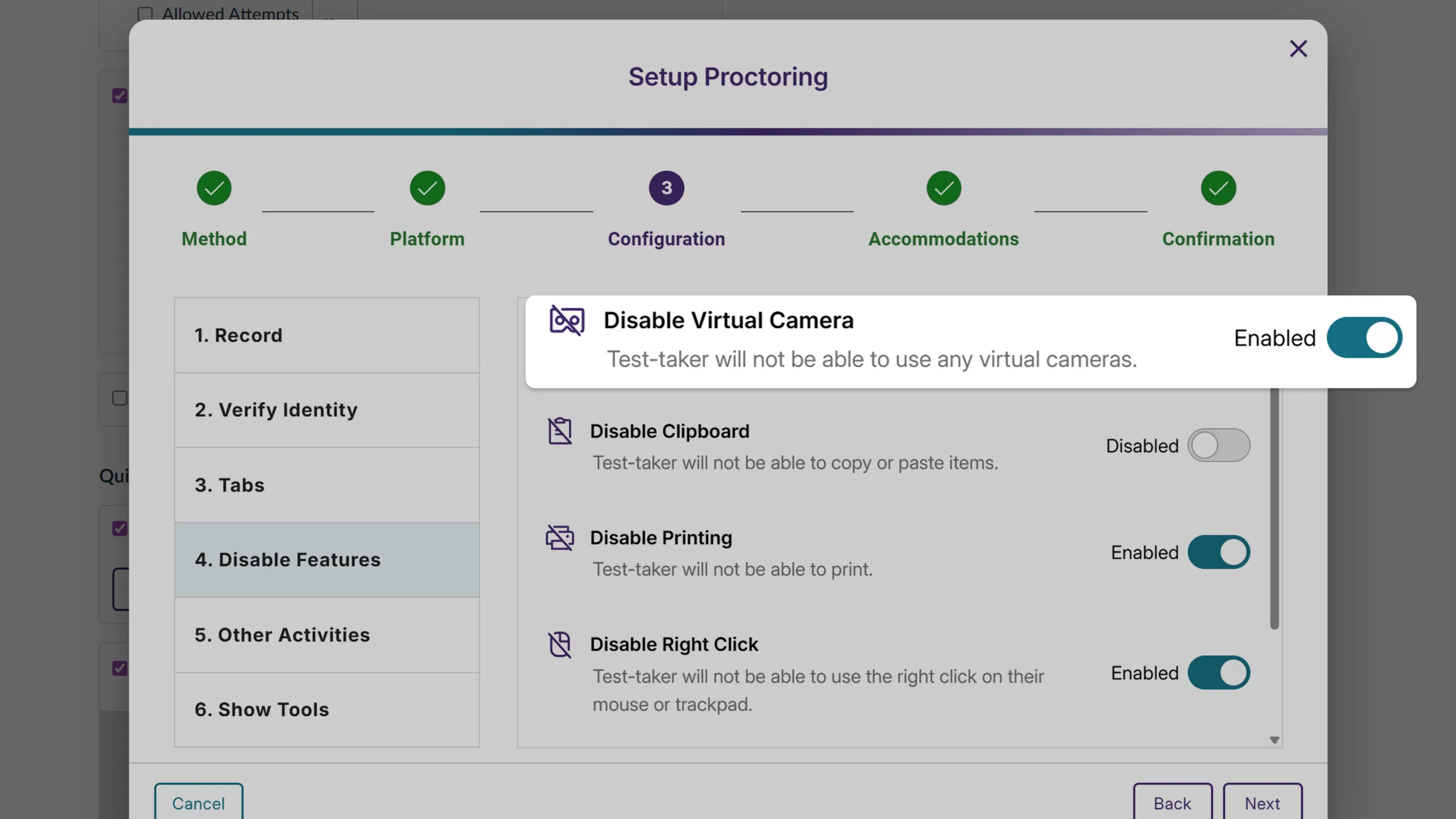Click the scroll-down chevron in settings panel
Viewport: 1456px width, 819px height.
click(1274, 740)
